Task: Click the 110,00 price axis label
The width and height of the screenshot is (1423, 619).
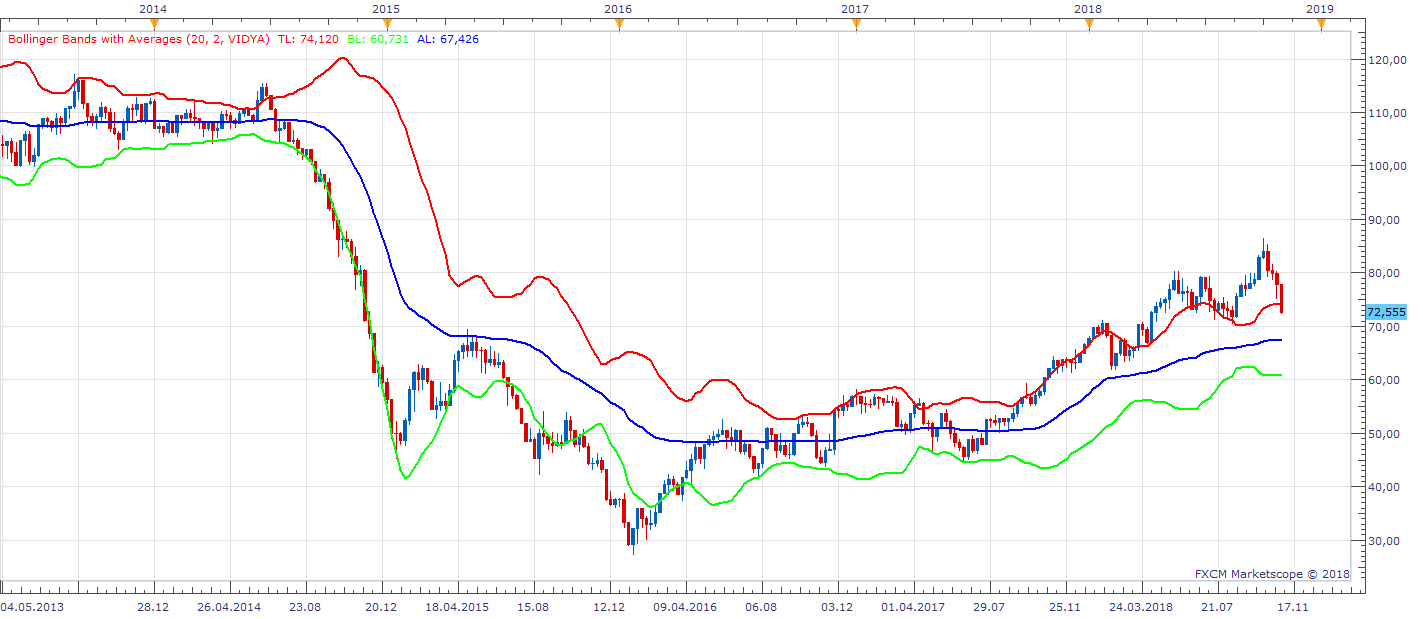Action: click(1386, 113)
